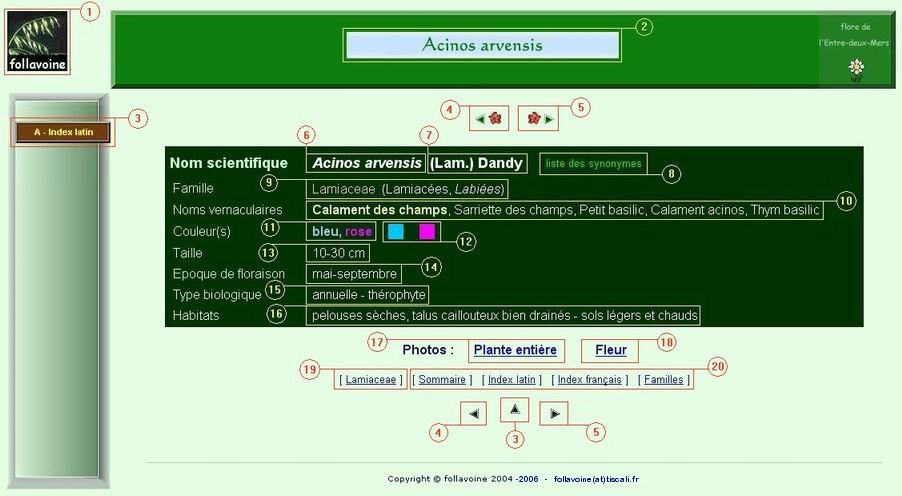Click the bottom left arrow button

tap(475, 412)
